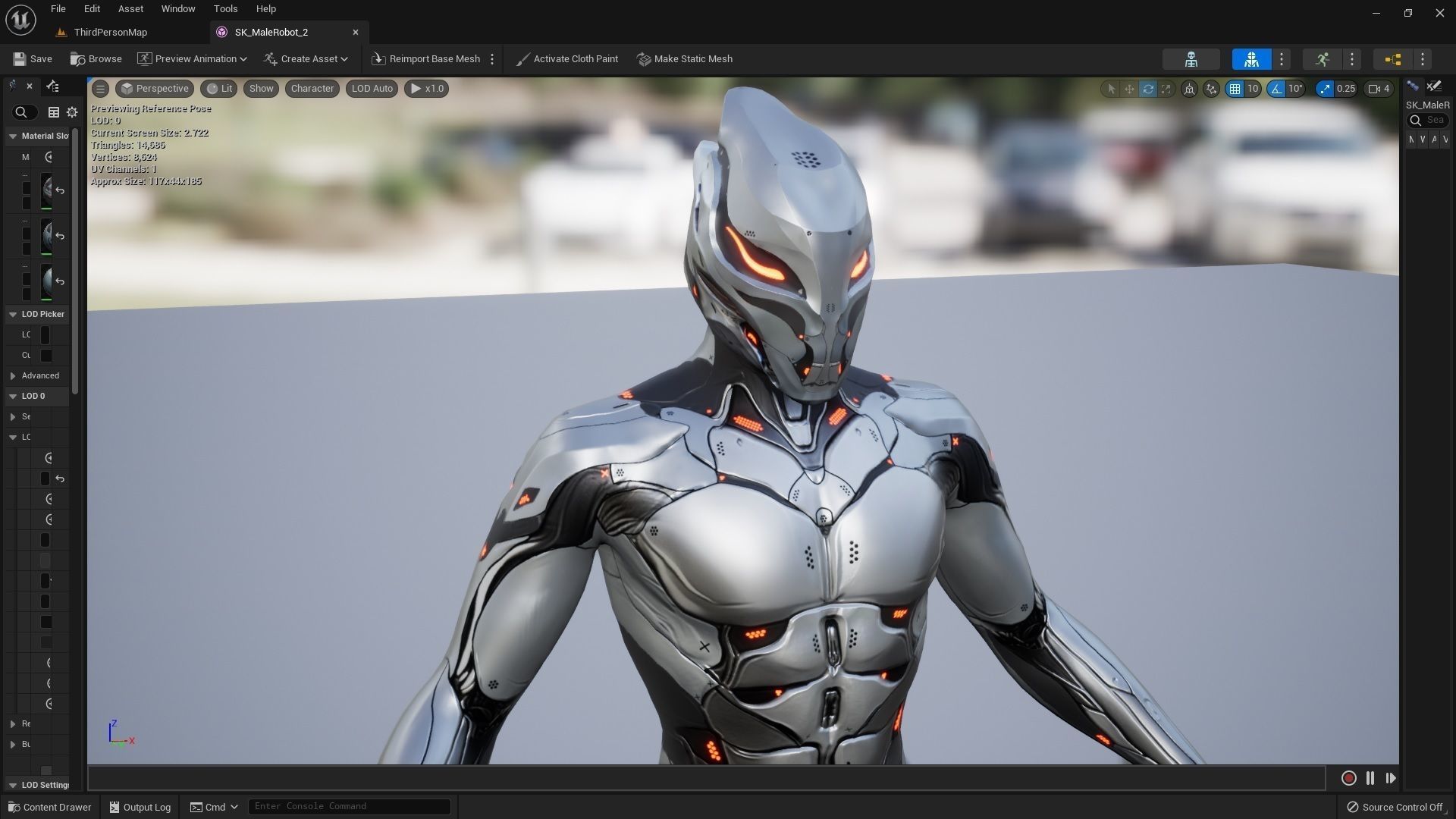This screenshot has width=1456, height=819.
Task: Activate the Scale gizmo tool
Action: (1166, 89)
